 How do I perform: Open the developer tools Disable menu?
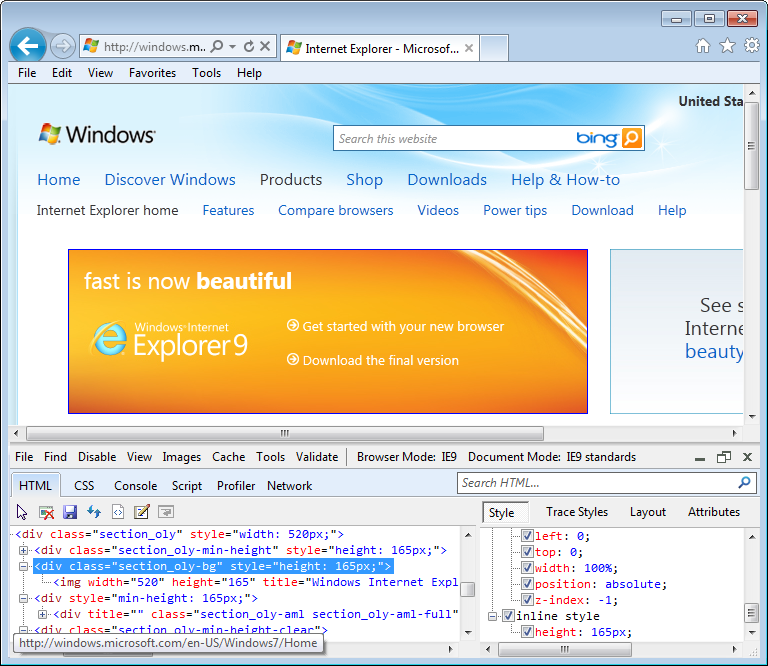(97, 457)
